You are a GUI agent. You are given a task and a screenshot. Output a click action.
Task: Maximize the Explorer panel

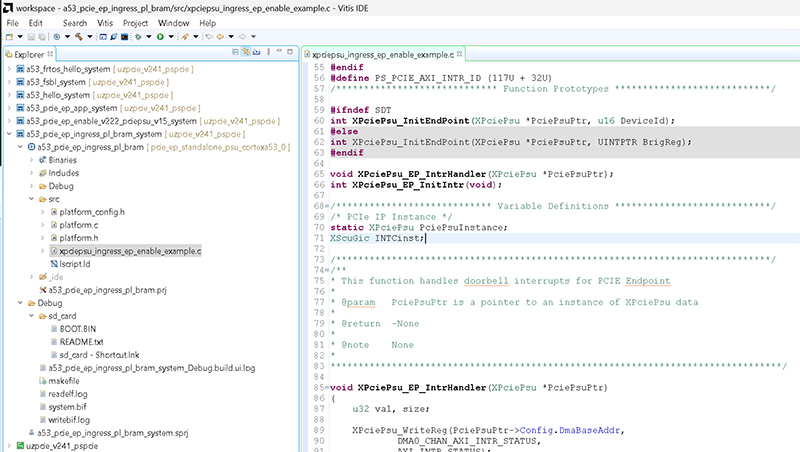[x=290, y=52]
